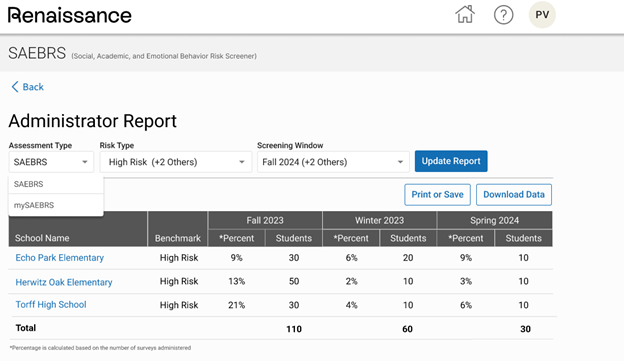Click the Download Data button
624x361 pixels.
click(x=514, y=195)
